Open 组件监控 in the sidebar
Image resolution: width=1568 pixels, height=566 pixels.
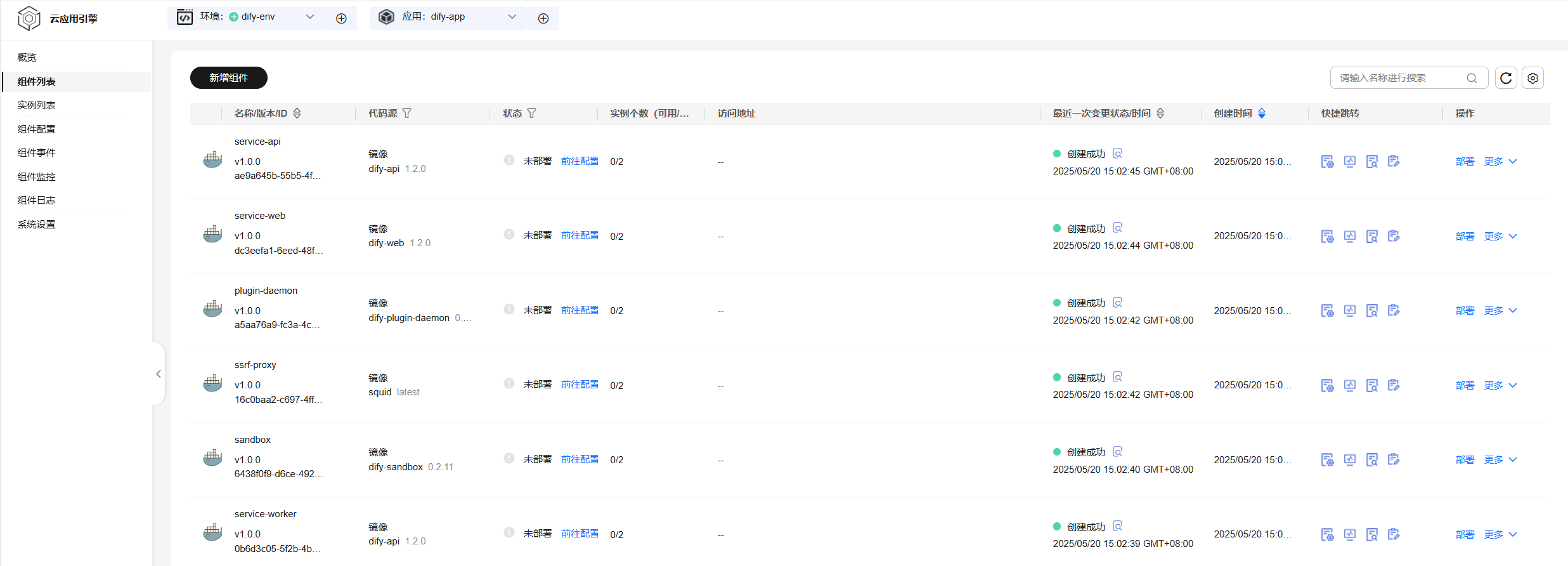tap(37, 177)
